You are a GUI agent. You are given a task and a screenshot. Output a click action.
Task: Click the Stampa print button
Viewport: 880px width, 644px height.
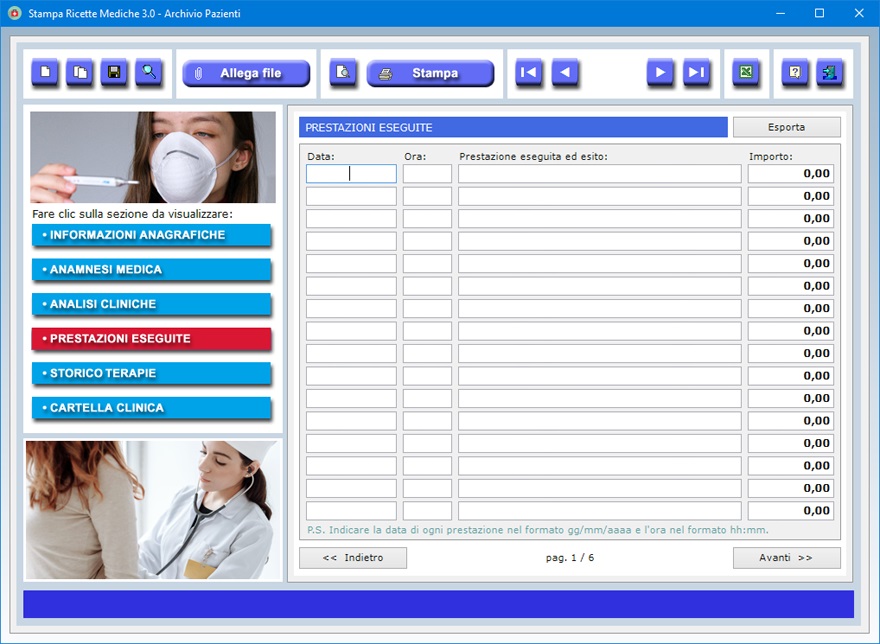click(430, 73)
